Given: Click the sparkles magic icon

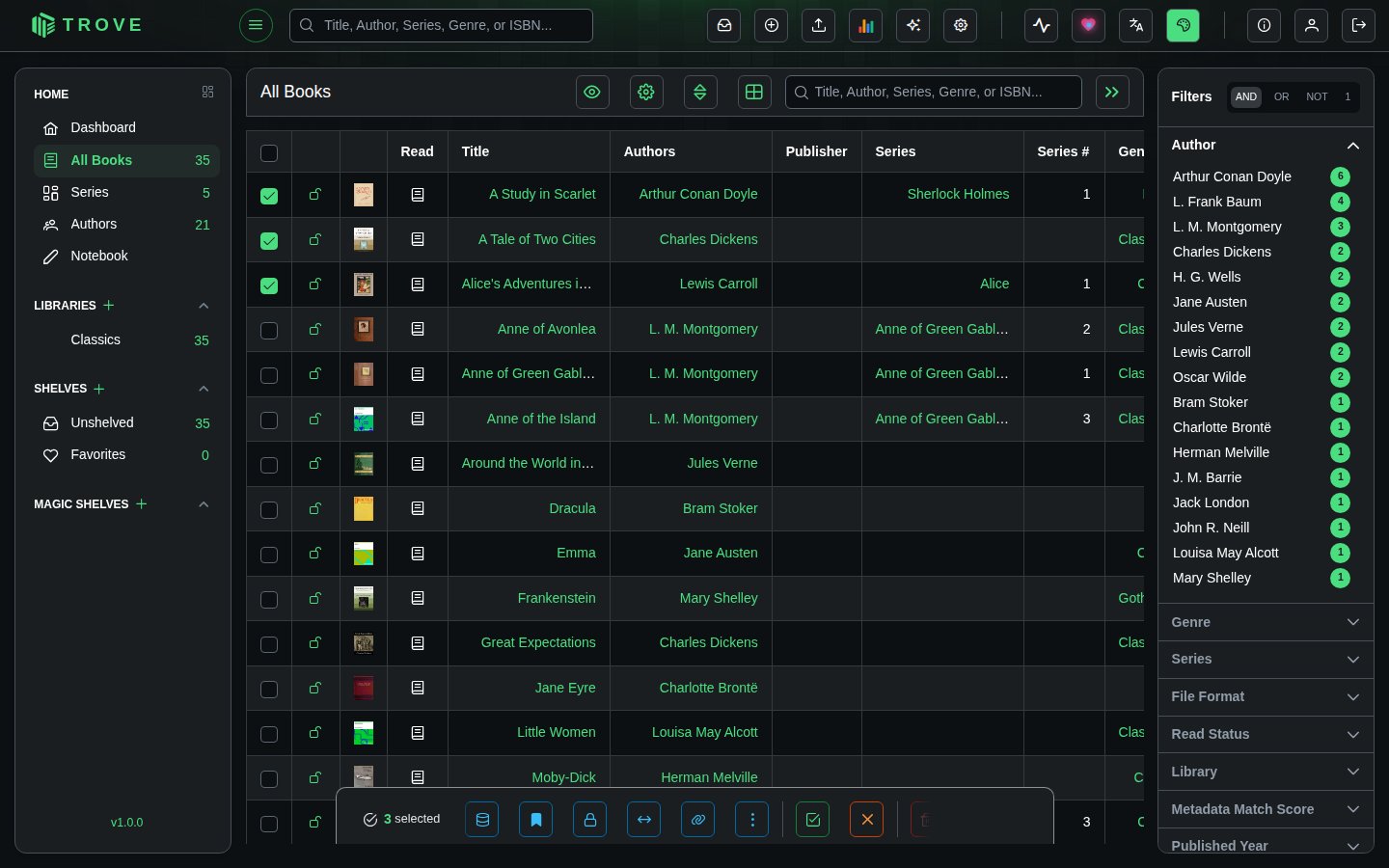Looking at the screenshot, I should click(x=913, y=26).
